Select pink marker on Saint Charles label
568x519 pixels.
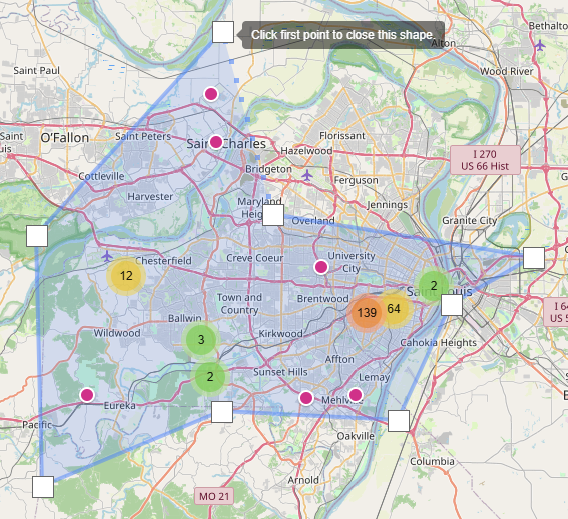216,142
